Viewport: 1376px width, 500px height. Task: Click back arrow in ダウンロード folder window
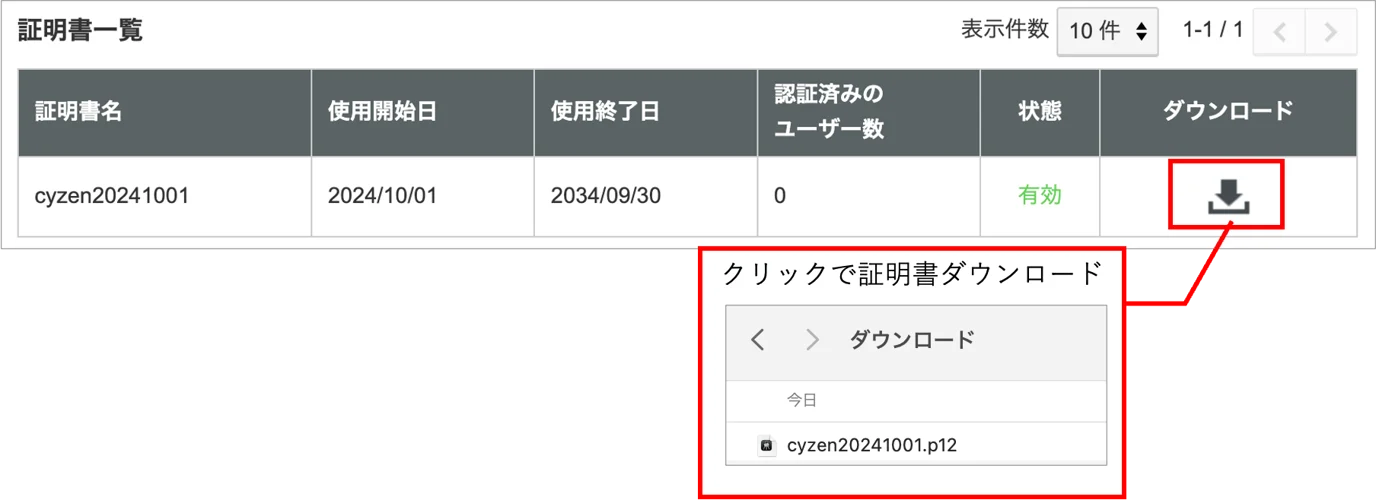tap(758, 340)
